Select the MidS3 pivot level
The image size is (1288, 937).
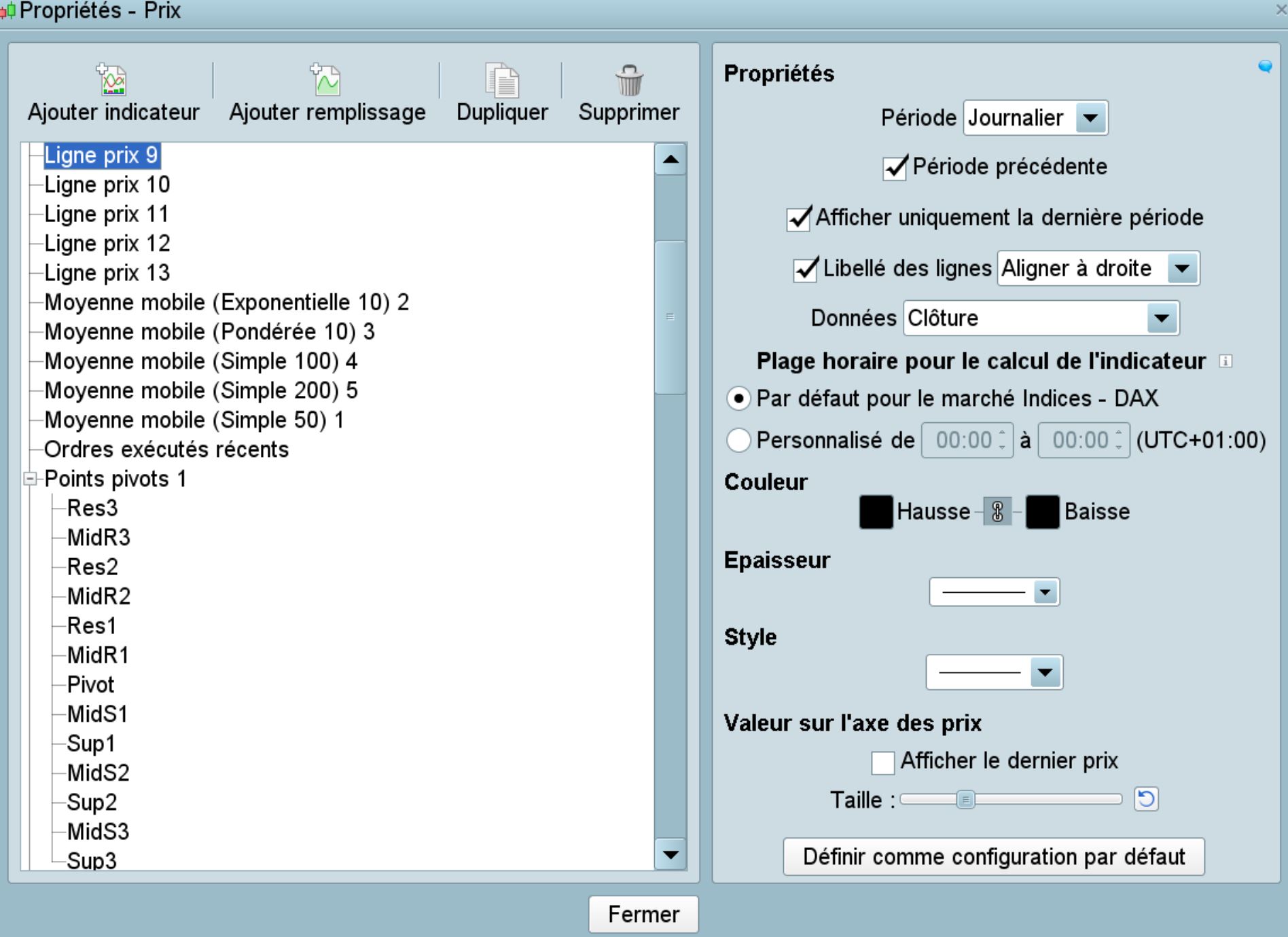coord(98,832)
